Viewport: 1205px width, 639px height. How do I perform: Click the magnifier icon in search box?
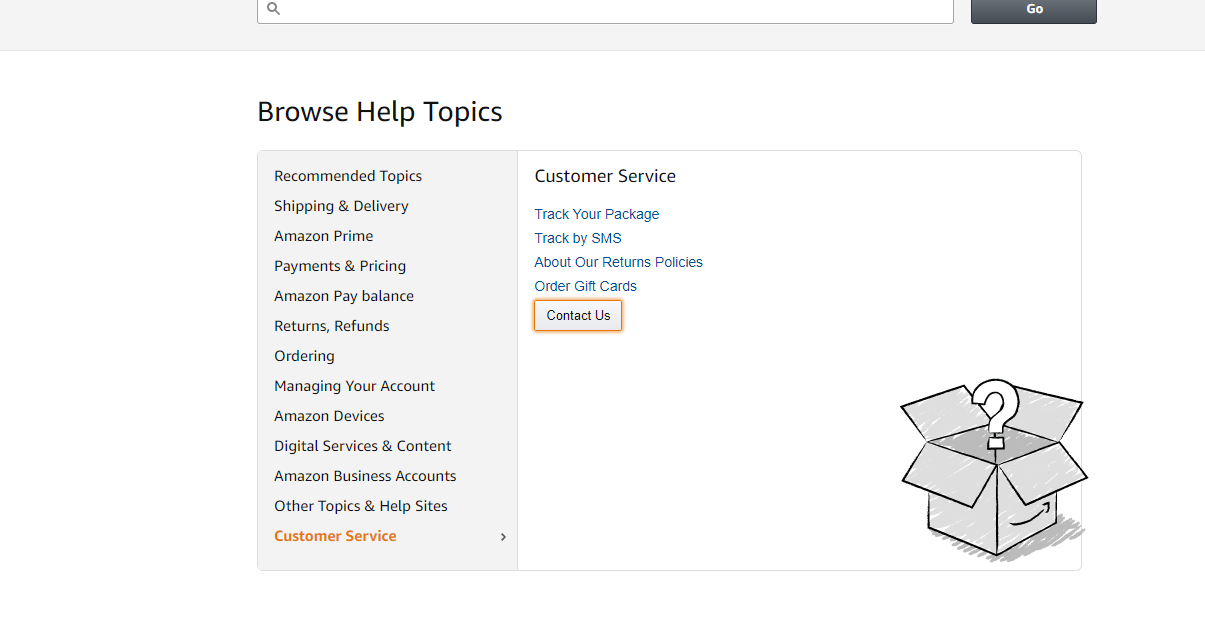click(274, 9)
